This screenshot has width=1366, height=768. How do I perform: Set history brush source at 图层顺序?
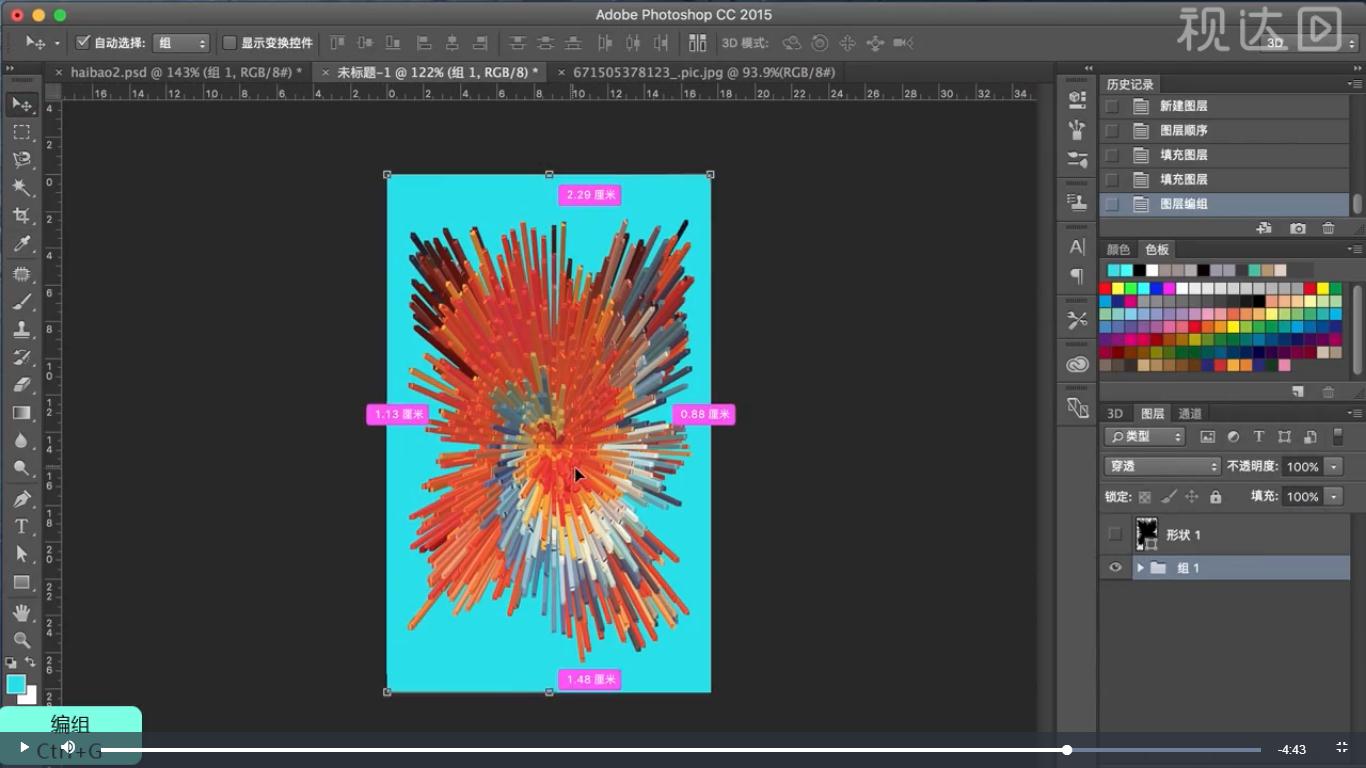[1112, 131]
